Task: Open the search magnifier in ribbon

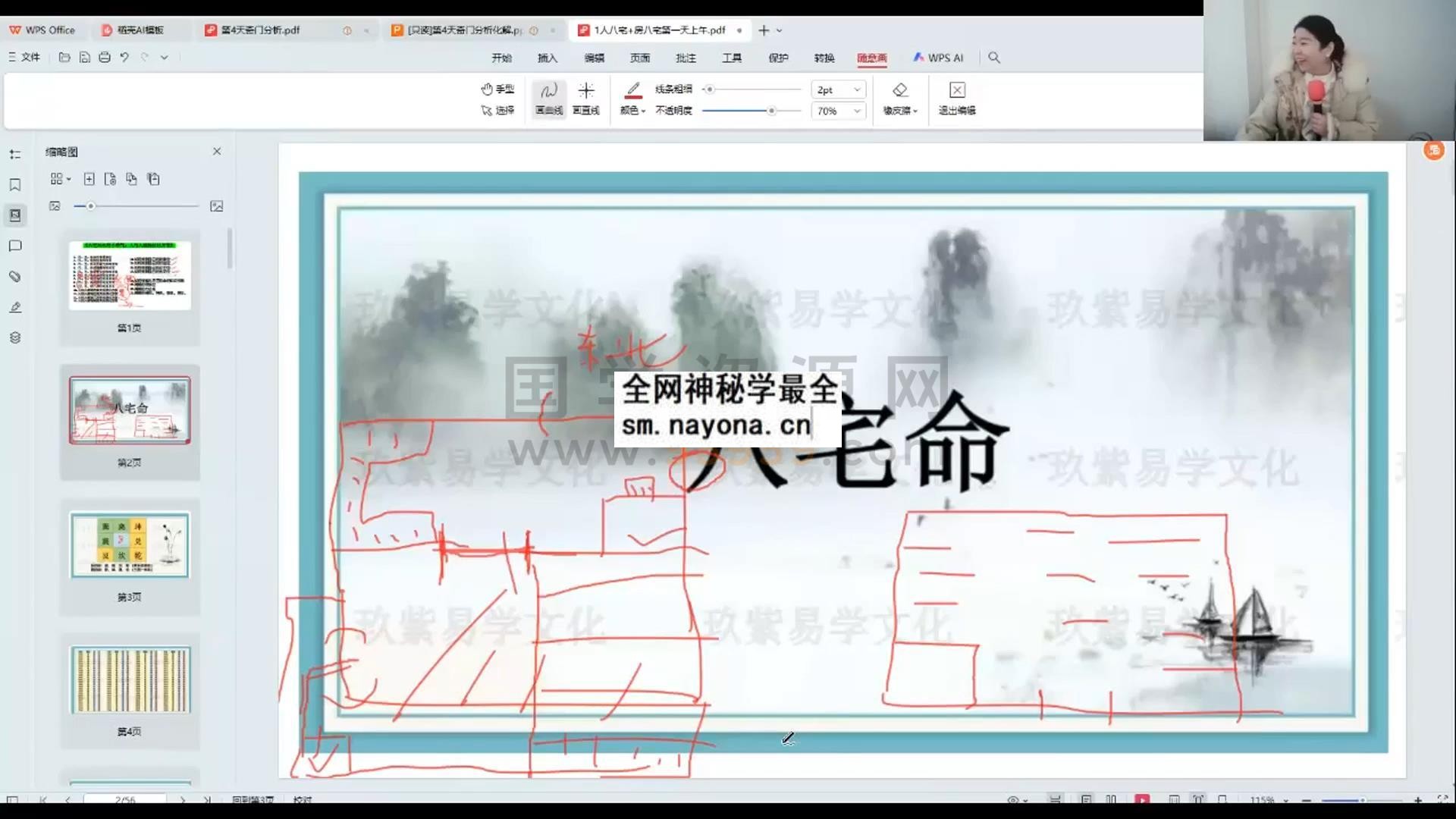Action: pos(994,58)
